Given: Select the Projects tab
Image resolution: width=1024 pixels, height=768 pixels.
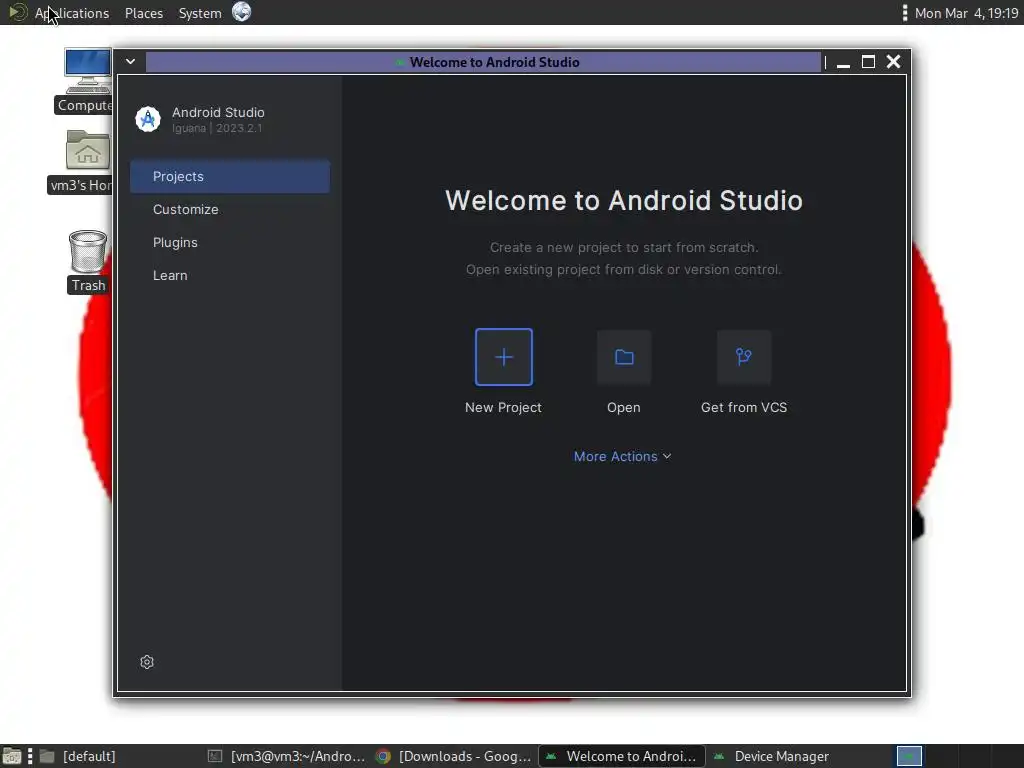Looking at the screenshot, I should point(230,176).
